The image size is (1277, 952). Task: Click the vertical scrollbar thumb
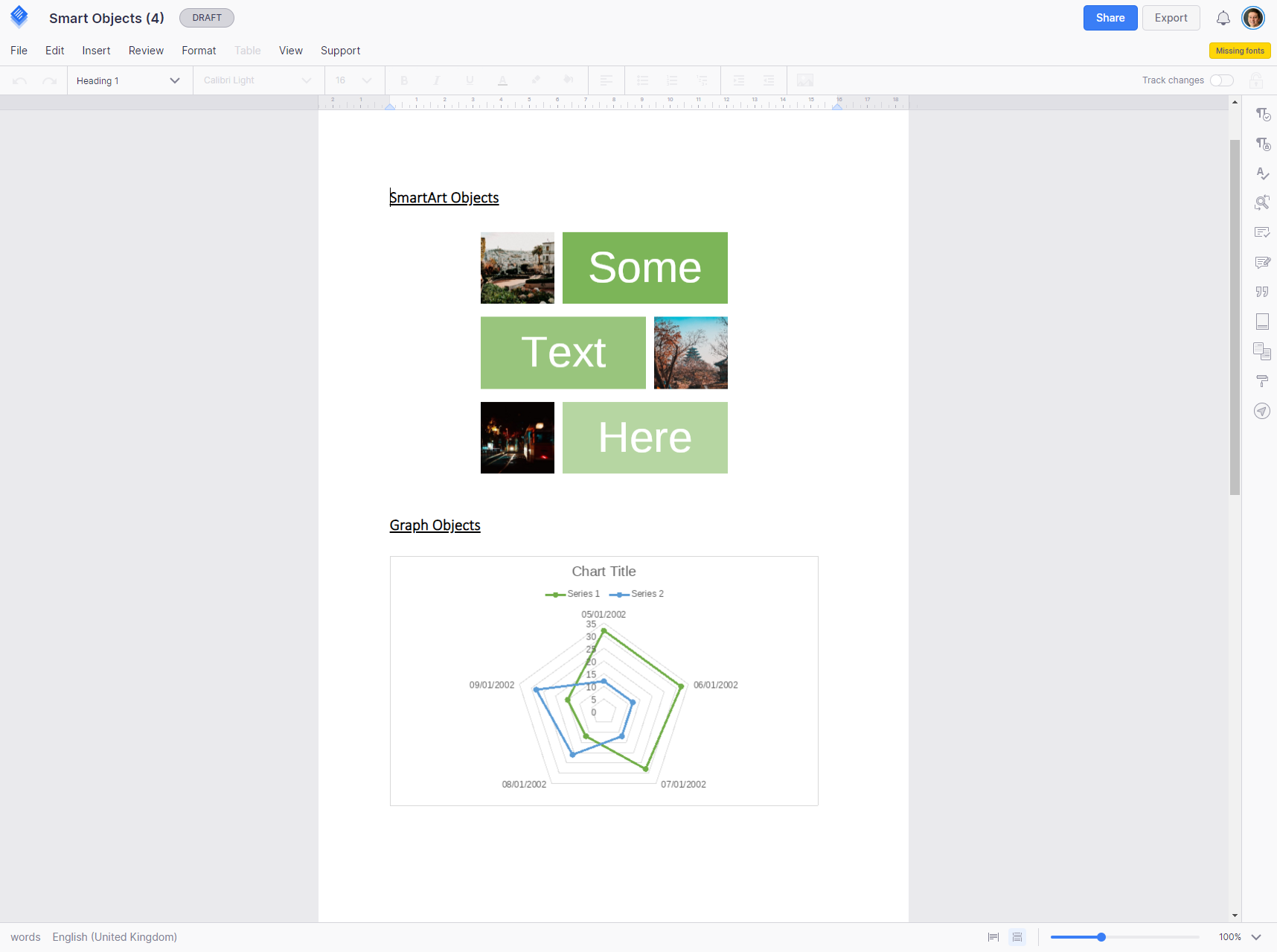pyautogui.click(x=1235, y=317)
